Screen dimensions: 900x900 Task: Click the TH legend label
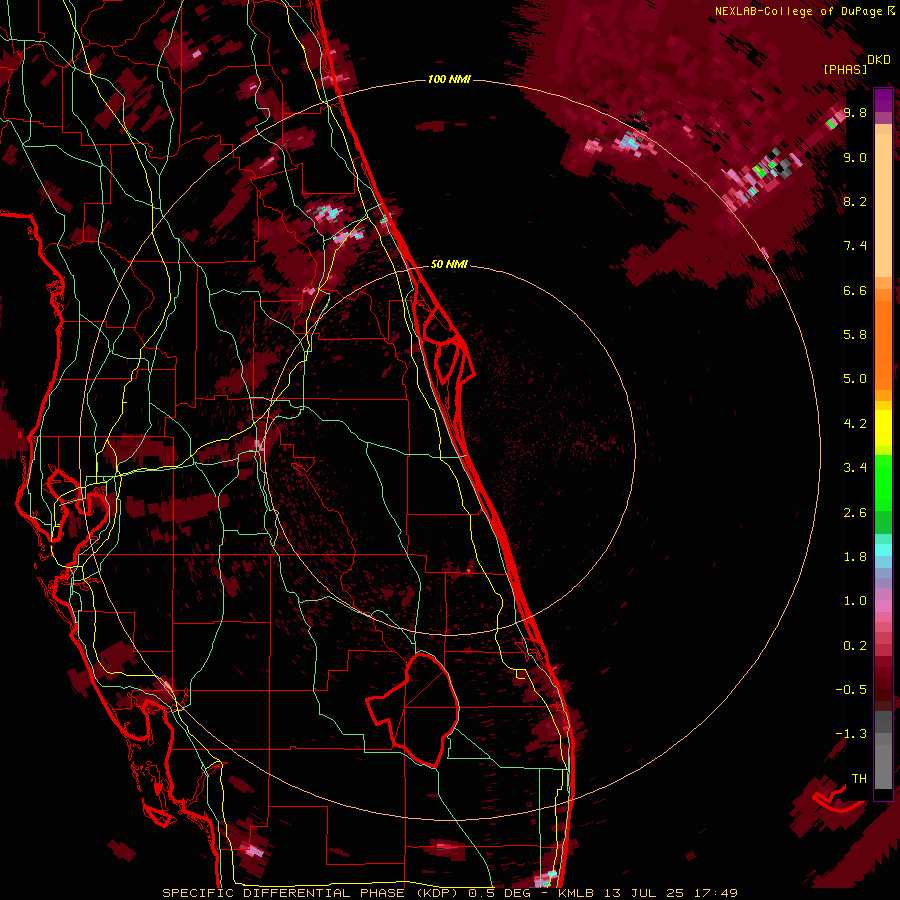859,779
